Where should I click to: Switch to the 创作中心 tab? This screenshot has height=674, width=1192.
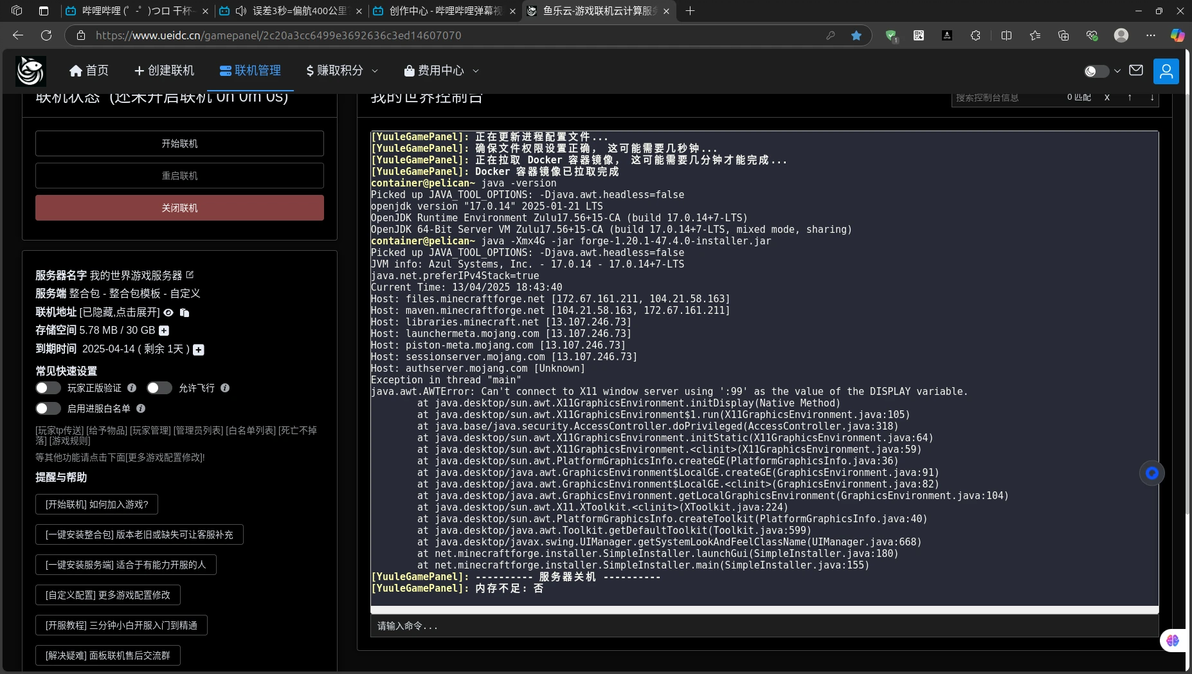(x=445, y=11)
